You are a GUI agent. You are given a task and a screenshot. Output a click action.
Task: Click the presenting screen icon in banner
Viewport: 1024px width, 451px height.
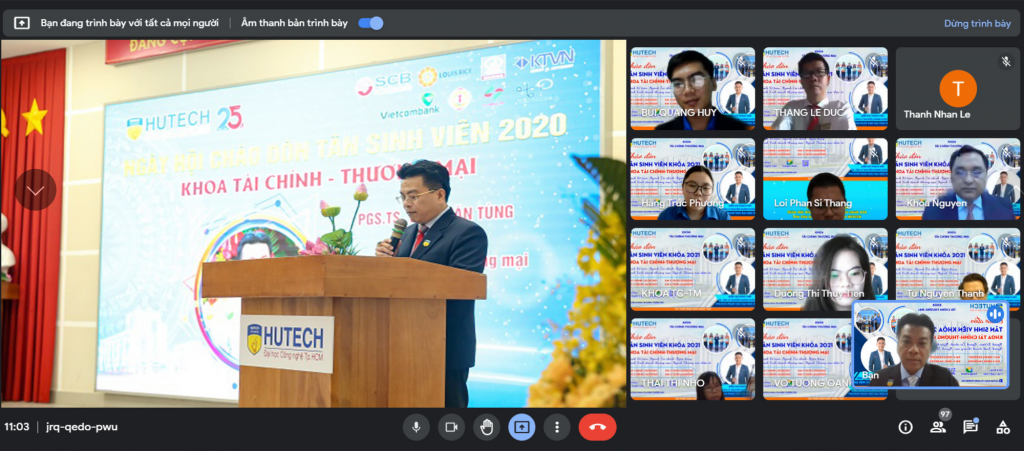(22, 23)
